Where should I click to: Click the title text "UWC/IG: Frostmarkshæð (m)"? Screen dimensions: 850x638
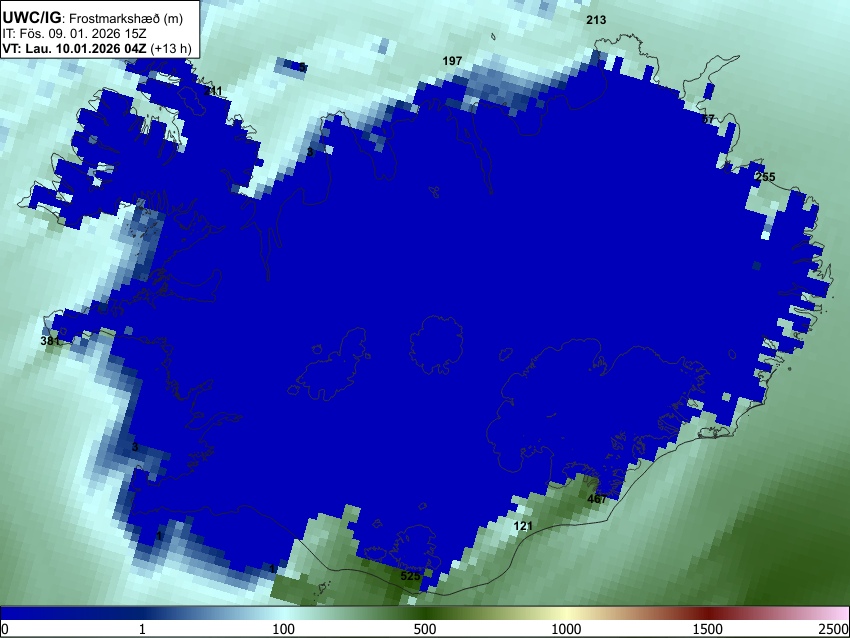93,18
